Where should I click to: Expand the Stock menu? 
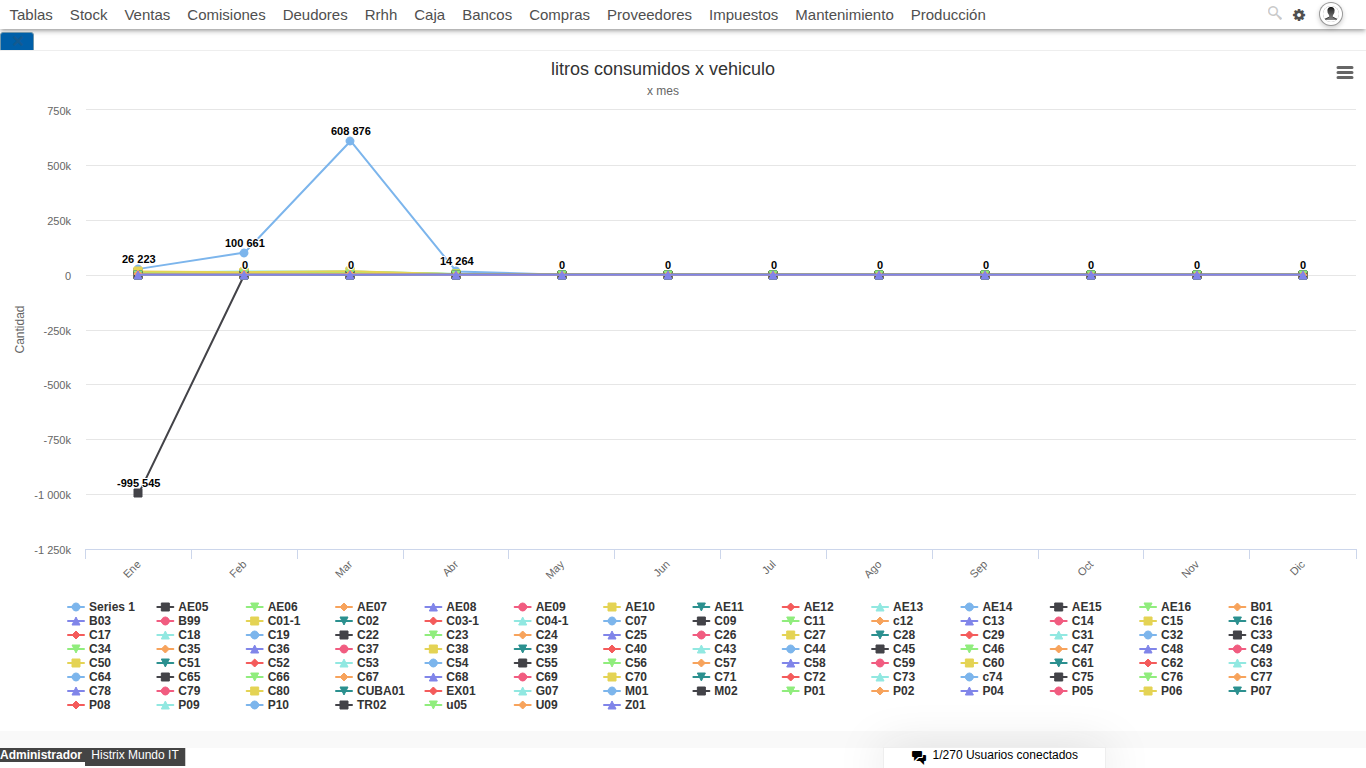tap(89, 15)
